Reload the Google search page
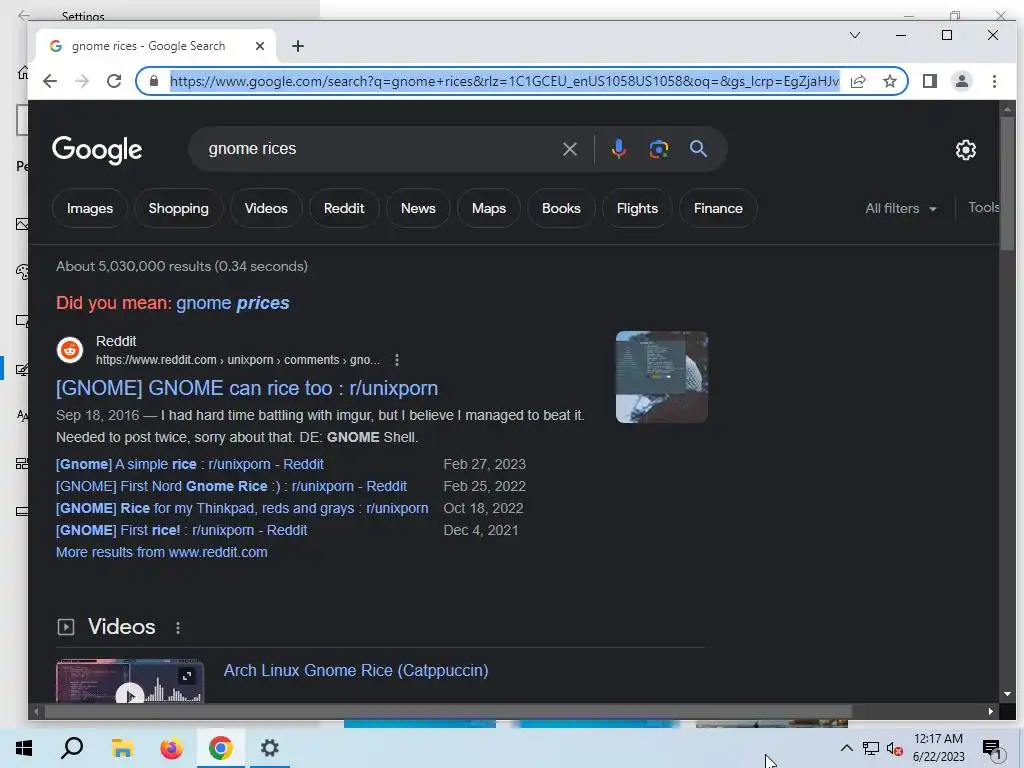Screen dimensions: 1024x768 click(x=114, y=81)
